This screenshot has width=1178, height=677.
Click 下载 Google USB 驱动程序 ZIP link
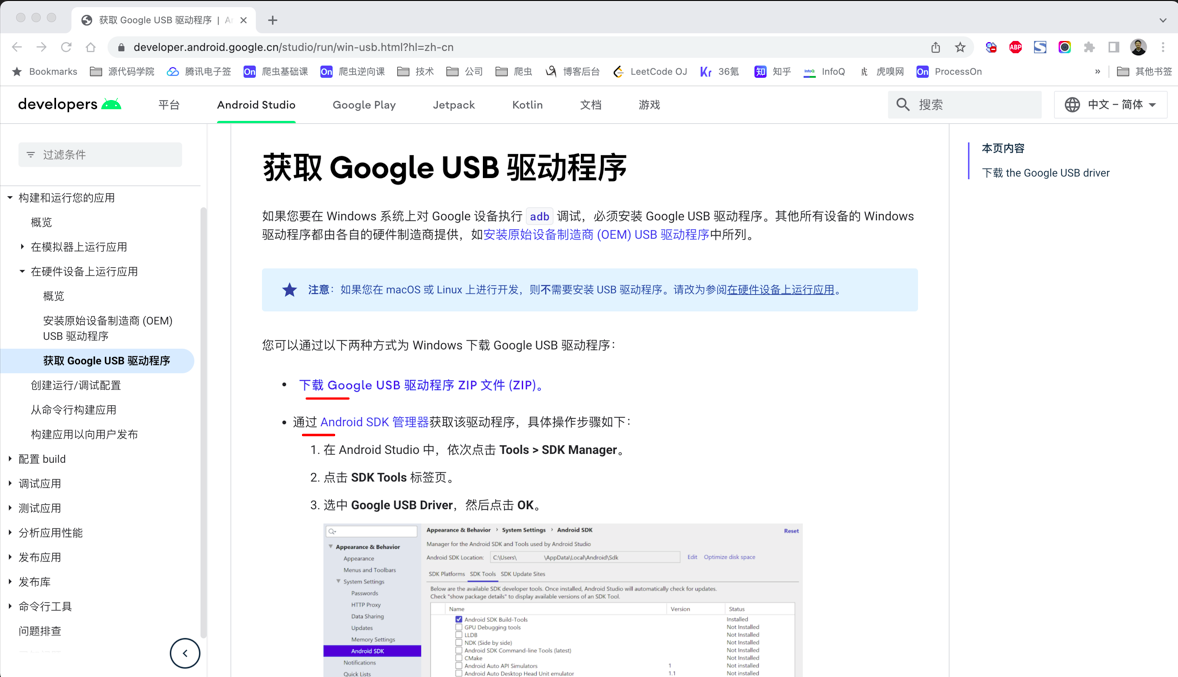pos(421,385)
